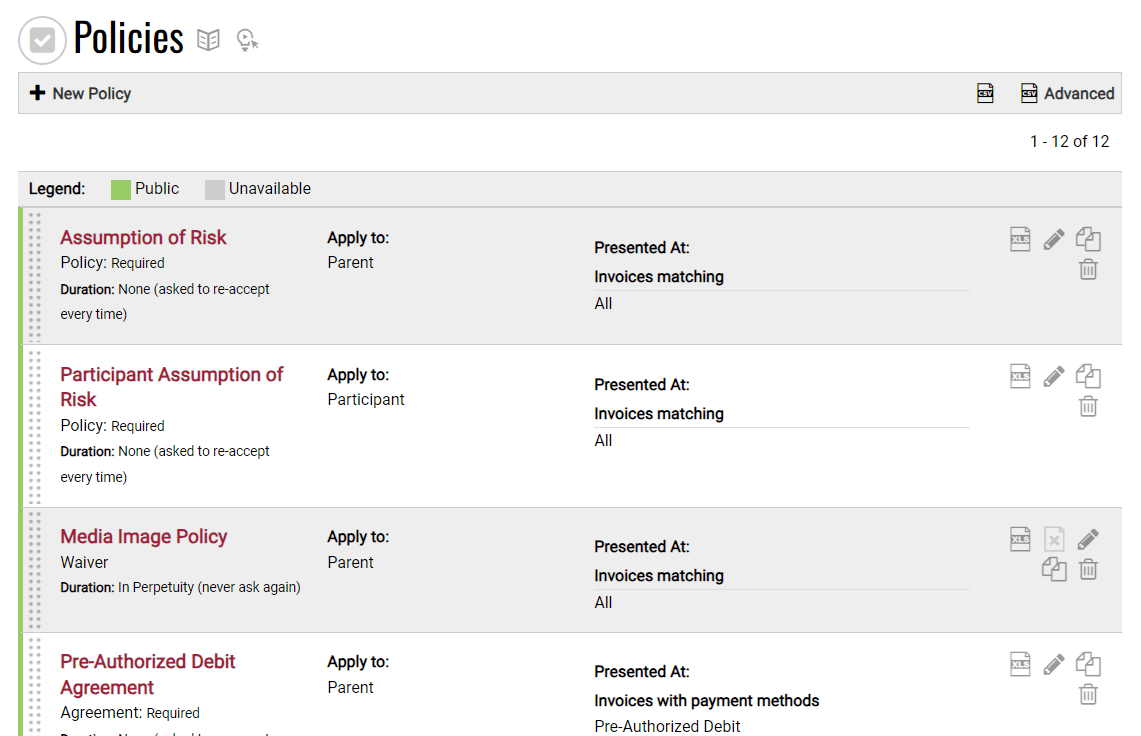1141x736 pixels.
Task: Click the Policies checkmark logo icon
Action: [42, 40]
